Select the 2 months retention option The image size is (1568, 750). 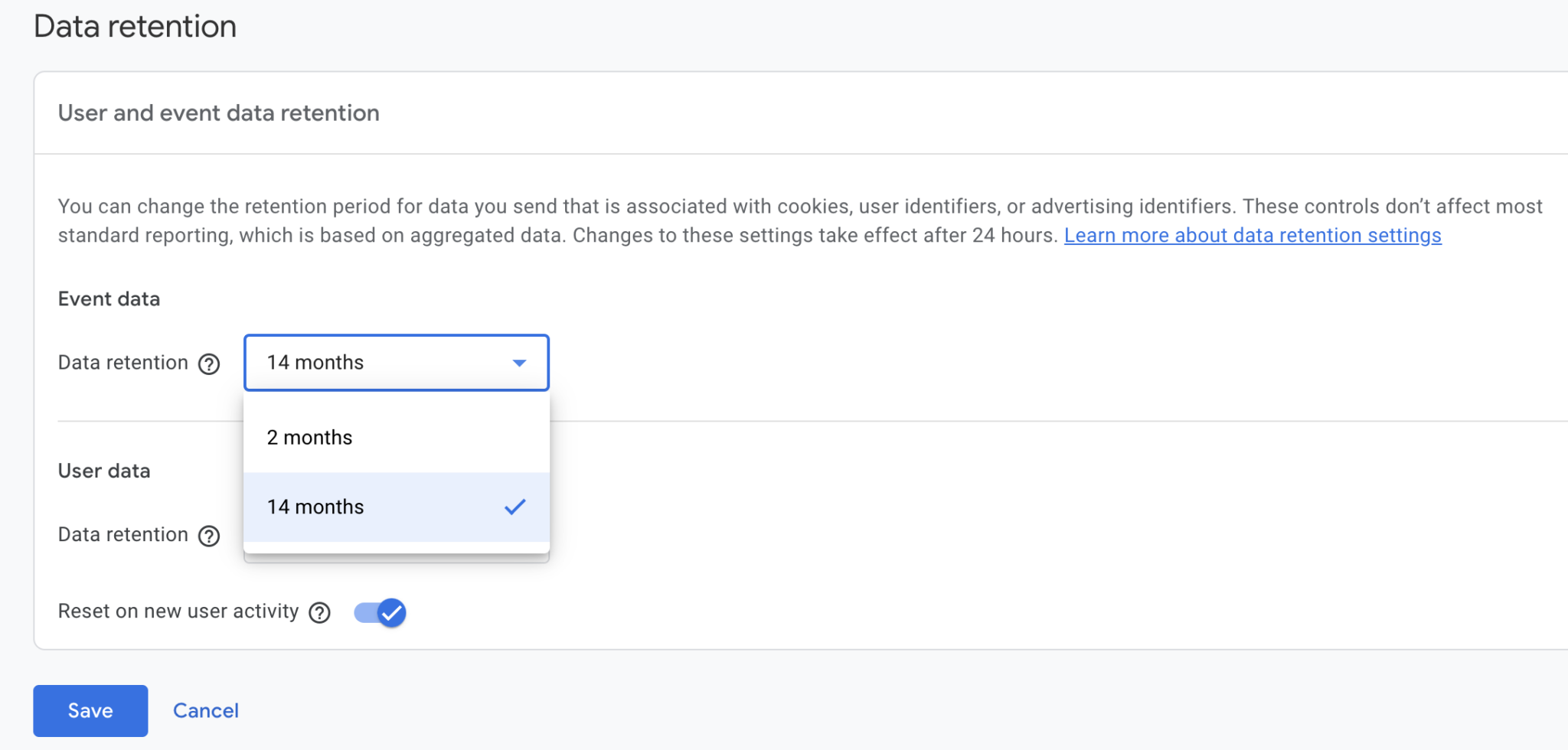pos(309,437)
